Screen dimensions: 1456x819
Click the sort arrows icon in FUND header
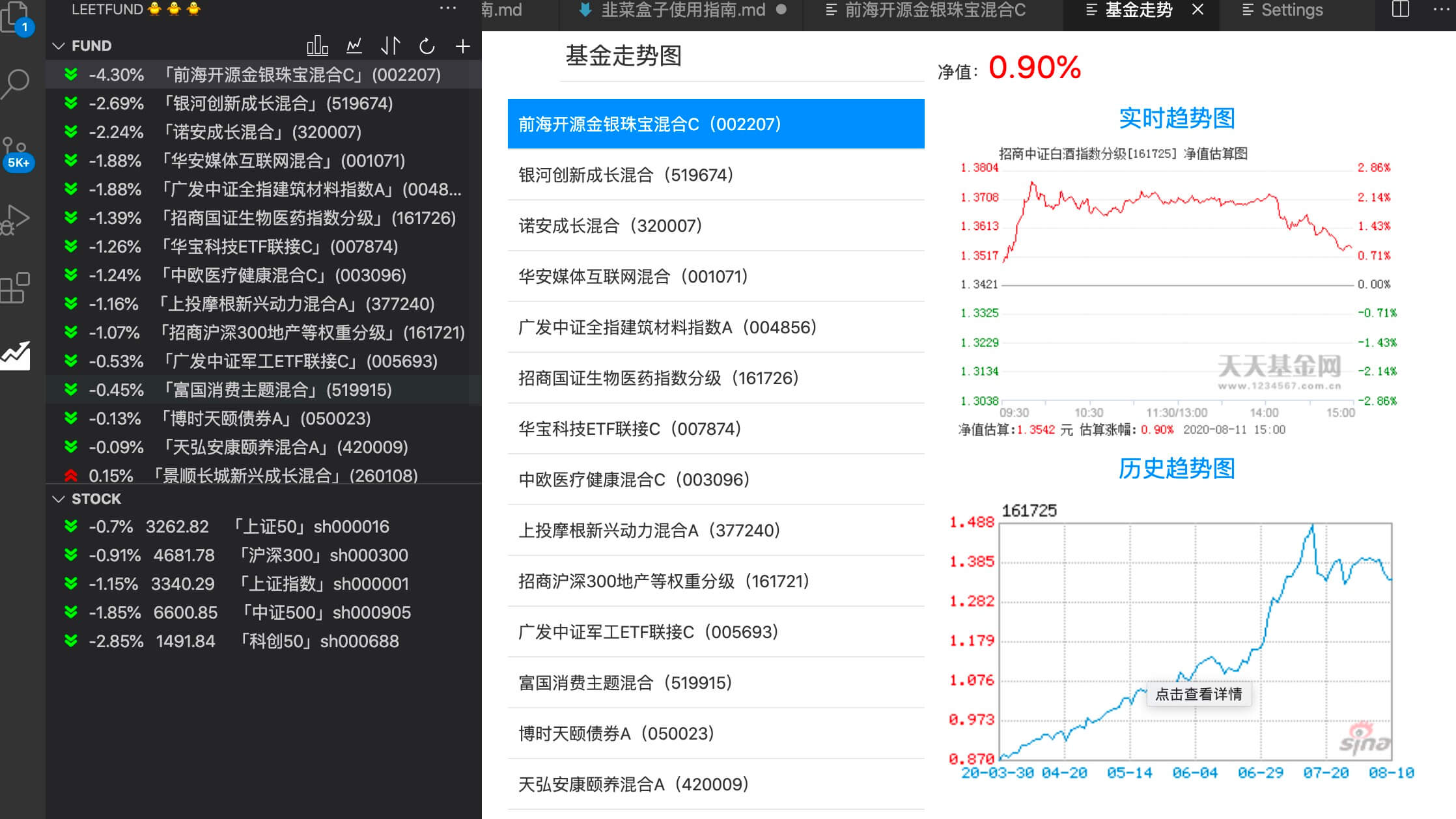(390, 46)
